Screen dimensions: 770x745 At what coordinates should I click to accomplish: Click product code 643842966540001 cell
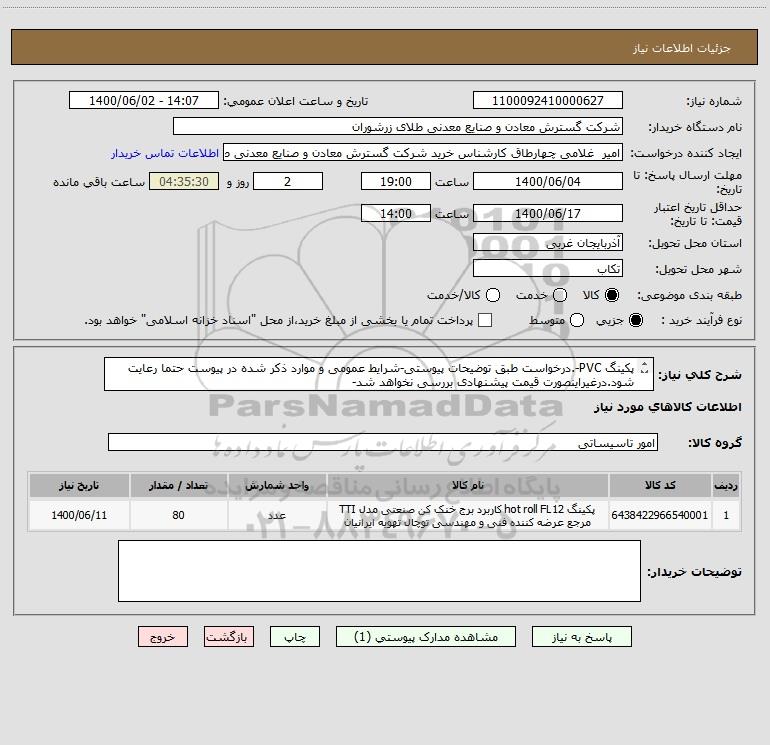coord(660,515)
